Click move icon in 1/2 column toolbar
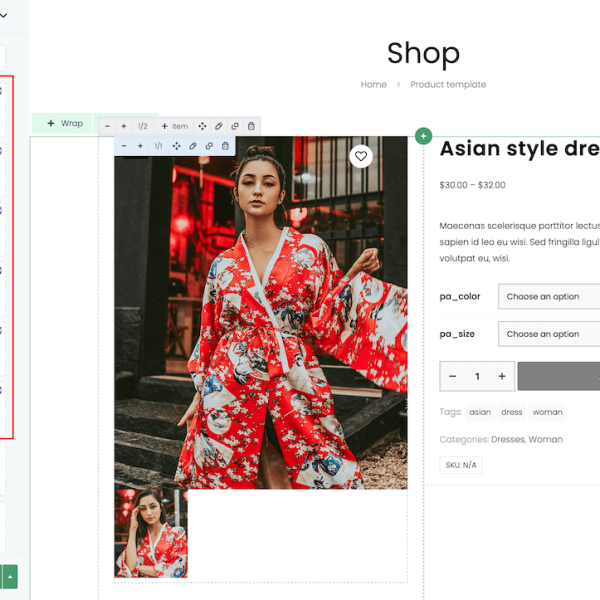600x600 pixels. click(202, 126)
